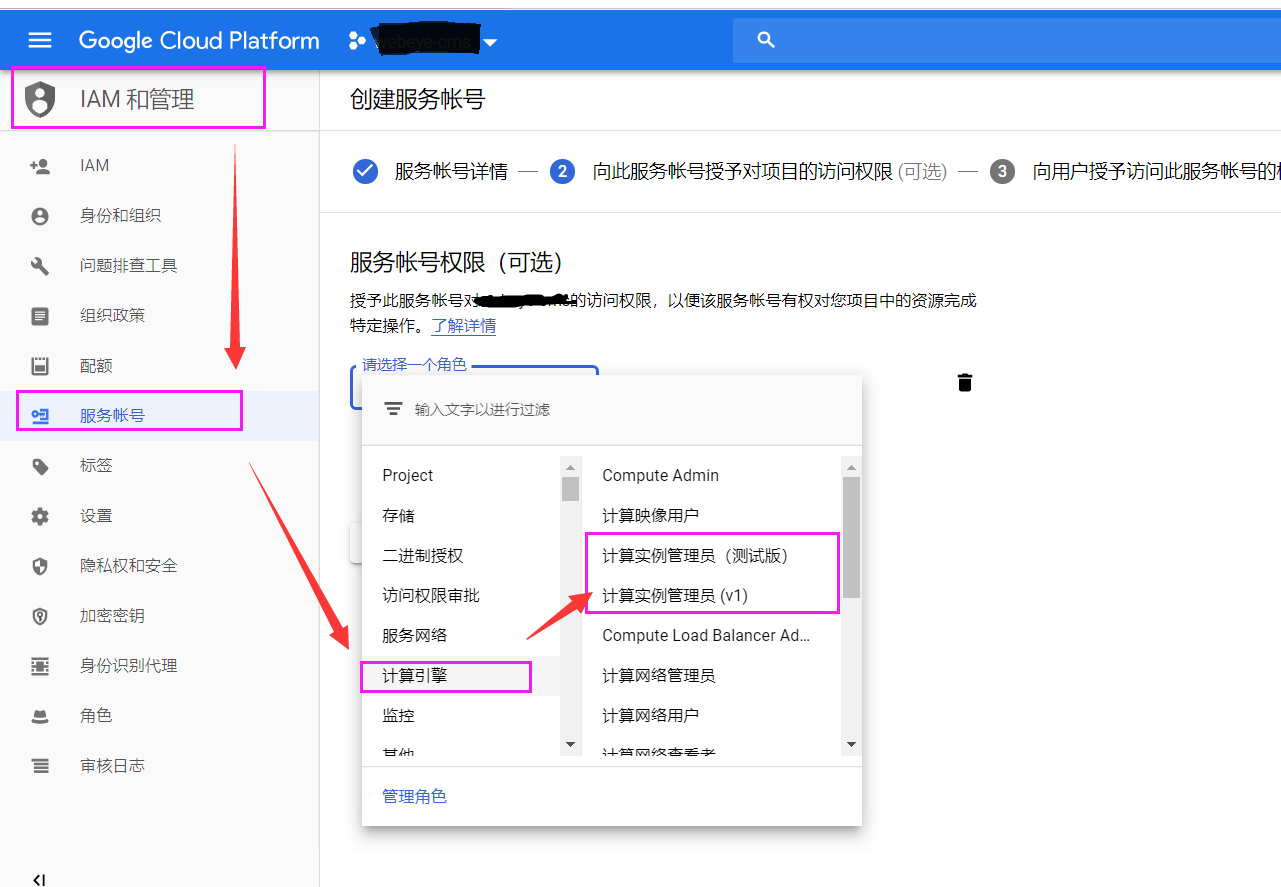Select the Project role category
Image resolution: width=1281 pixels, height=887 pixels.
(x=461, y=476)
